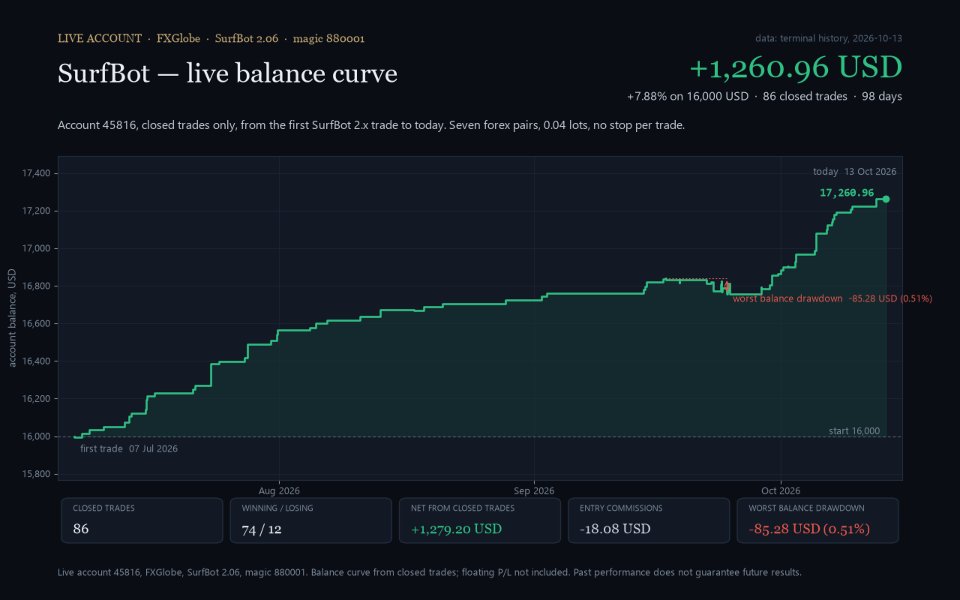Image resolution: width=960 pixels, height=600 pixels.
Task: Click the '17,400' y-axis tick label
Action: click(x=36, y=173)
